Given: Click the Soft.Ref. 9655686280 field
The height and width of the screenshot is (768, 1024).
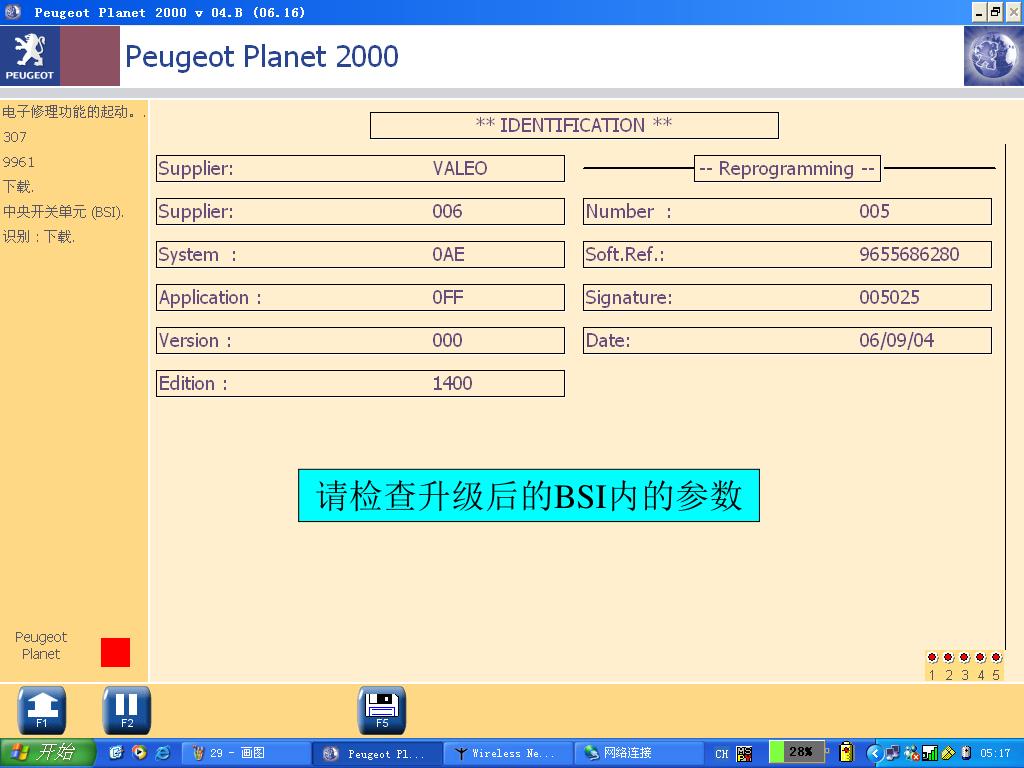Looking at the screenshot, I should [788, 255].
